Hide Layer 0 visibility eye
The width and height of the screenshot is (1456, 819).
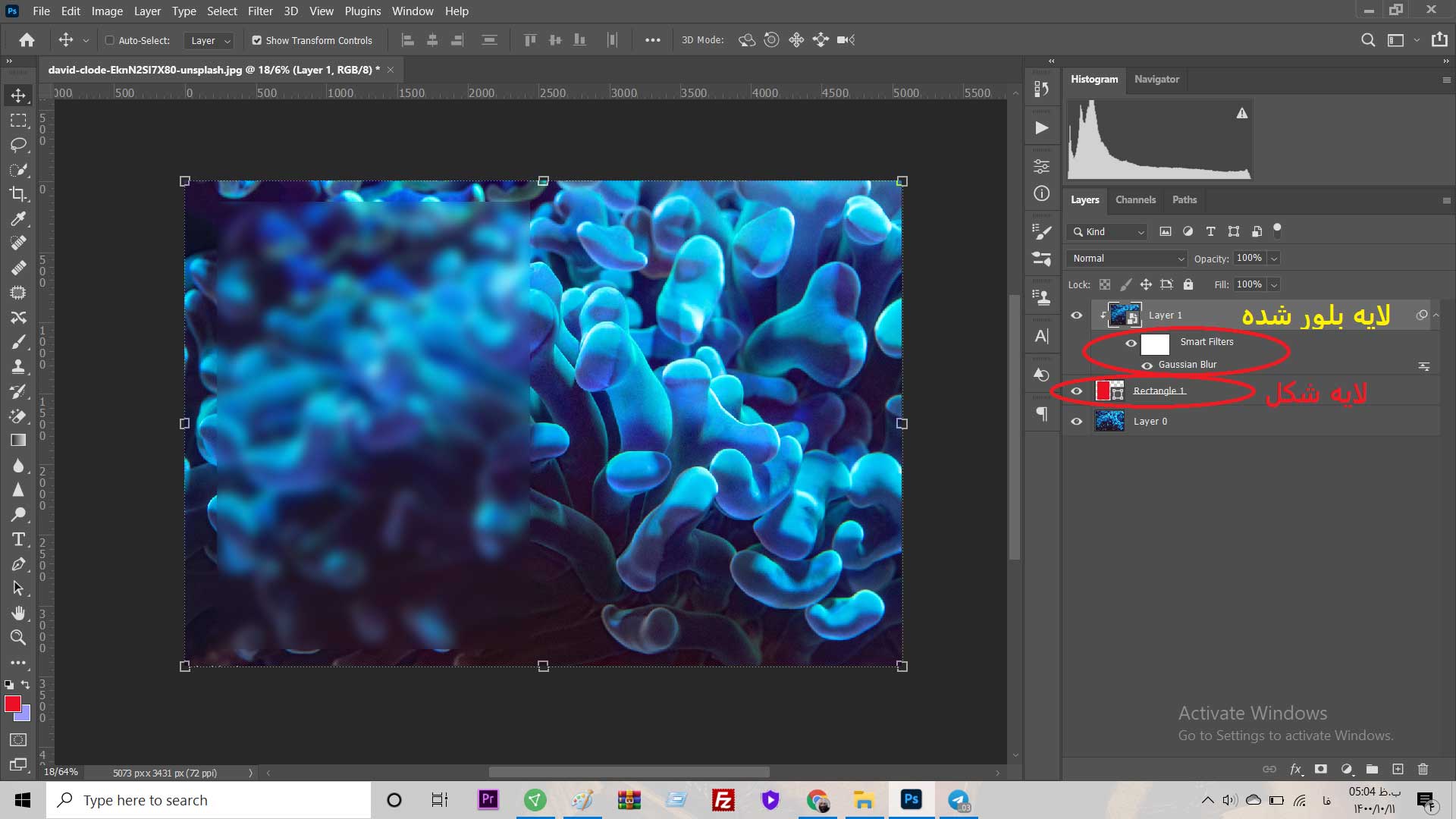point(1076,422)
